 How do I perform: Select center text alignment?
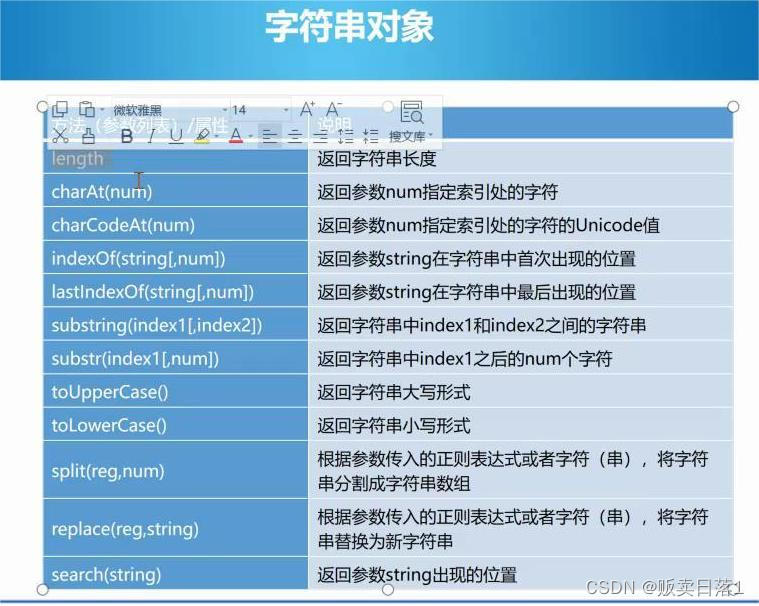point(295,136)
